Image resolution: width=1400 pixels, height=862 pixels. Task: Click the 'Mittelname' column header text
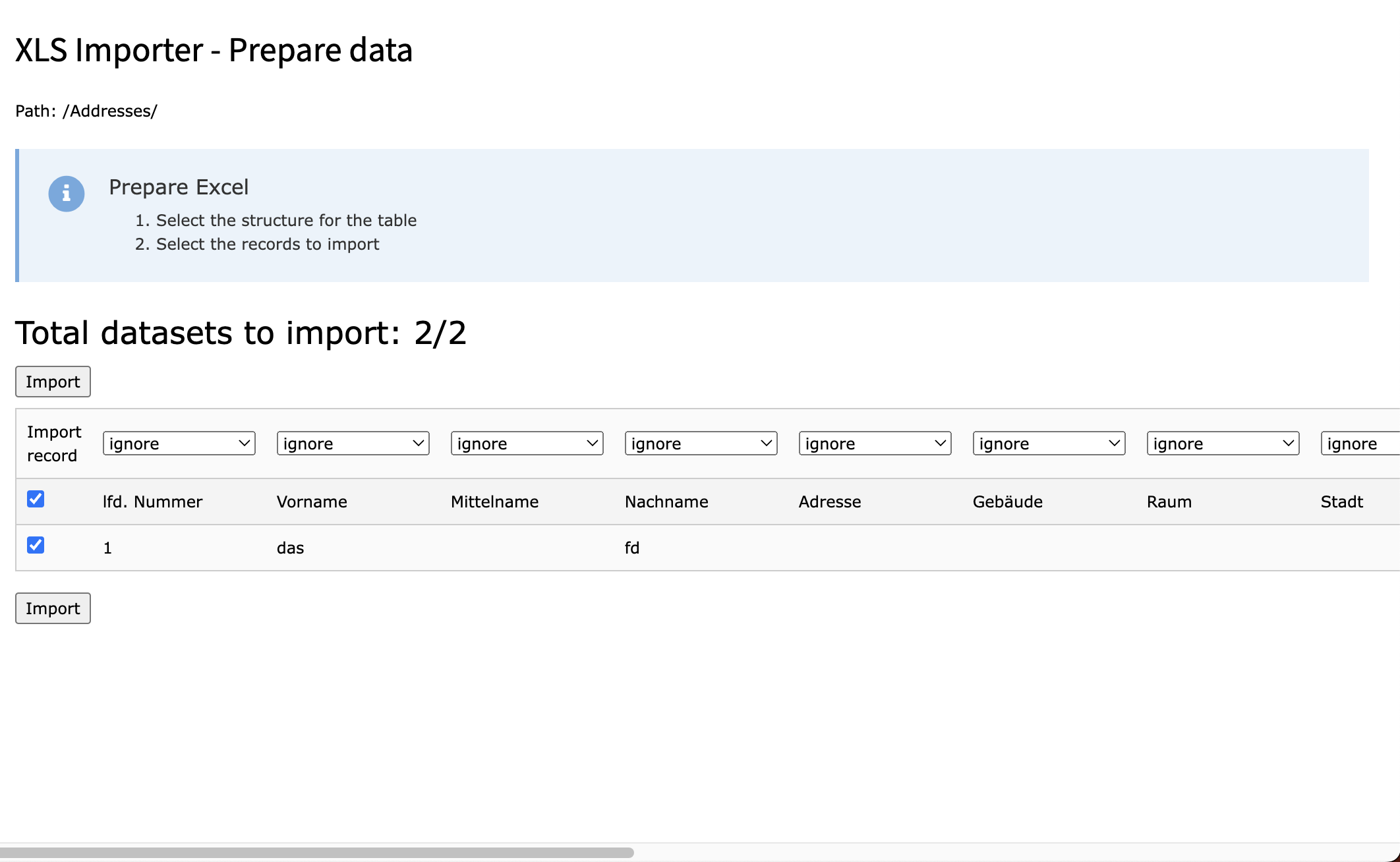[x=494, y=502]
